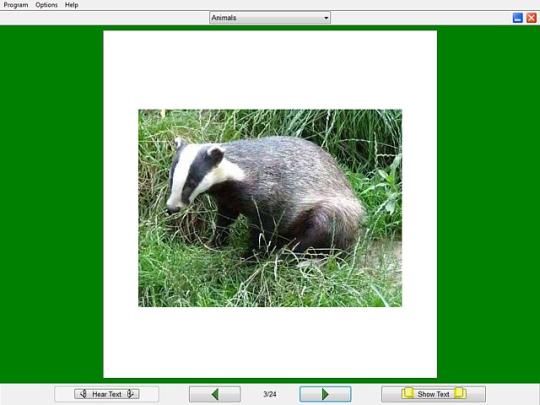
Task: Expand the Animals category dropdown
Action: coord(270,18)
